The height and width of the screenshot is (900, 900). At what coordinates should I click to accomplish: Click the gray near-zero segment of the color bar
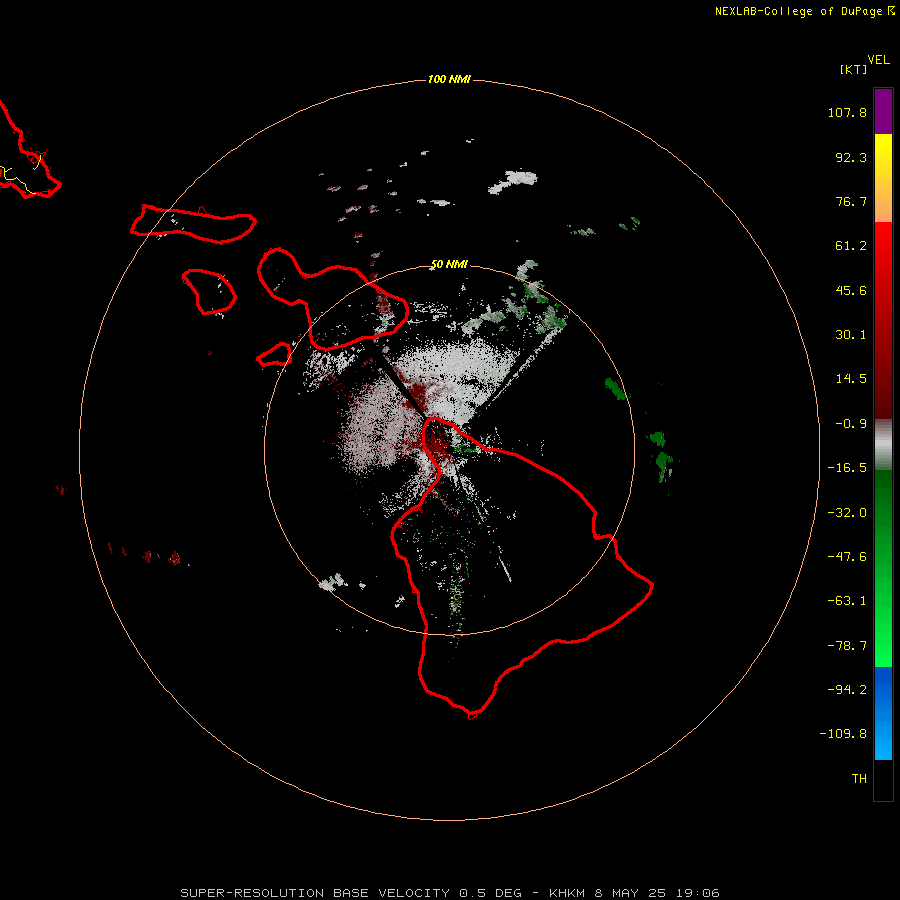coord(883,445)
